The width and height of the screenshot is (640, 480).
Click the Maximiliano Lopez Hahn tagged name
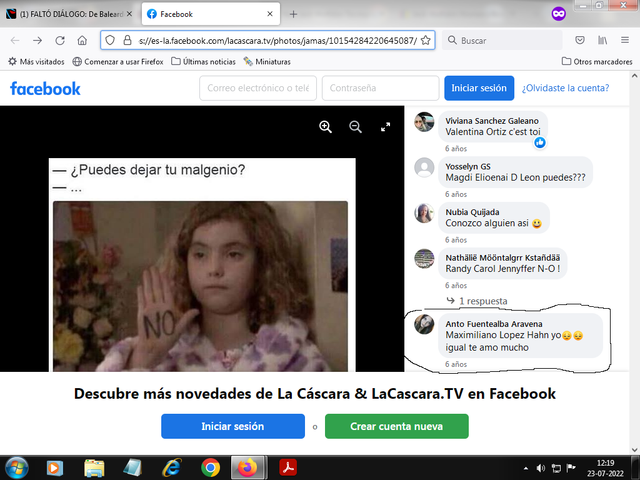pyautogui.click(x=497, y=335)
